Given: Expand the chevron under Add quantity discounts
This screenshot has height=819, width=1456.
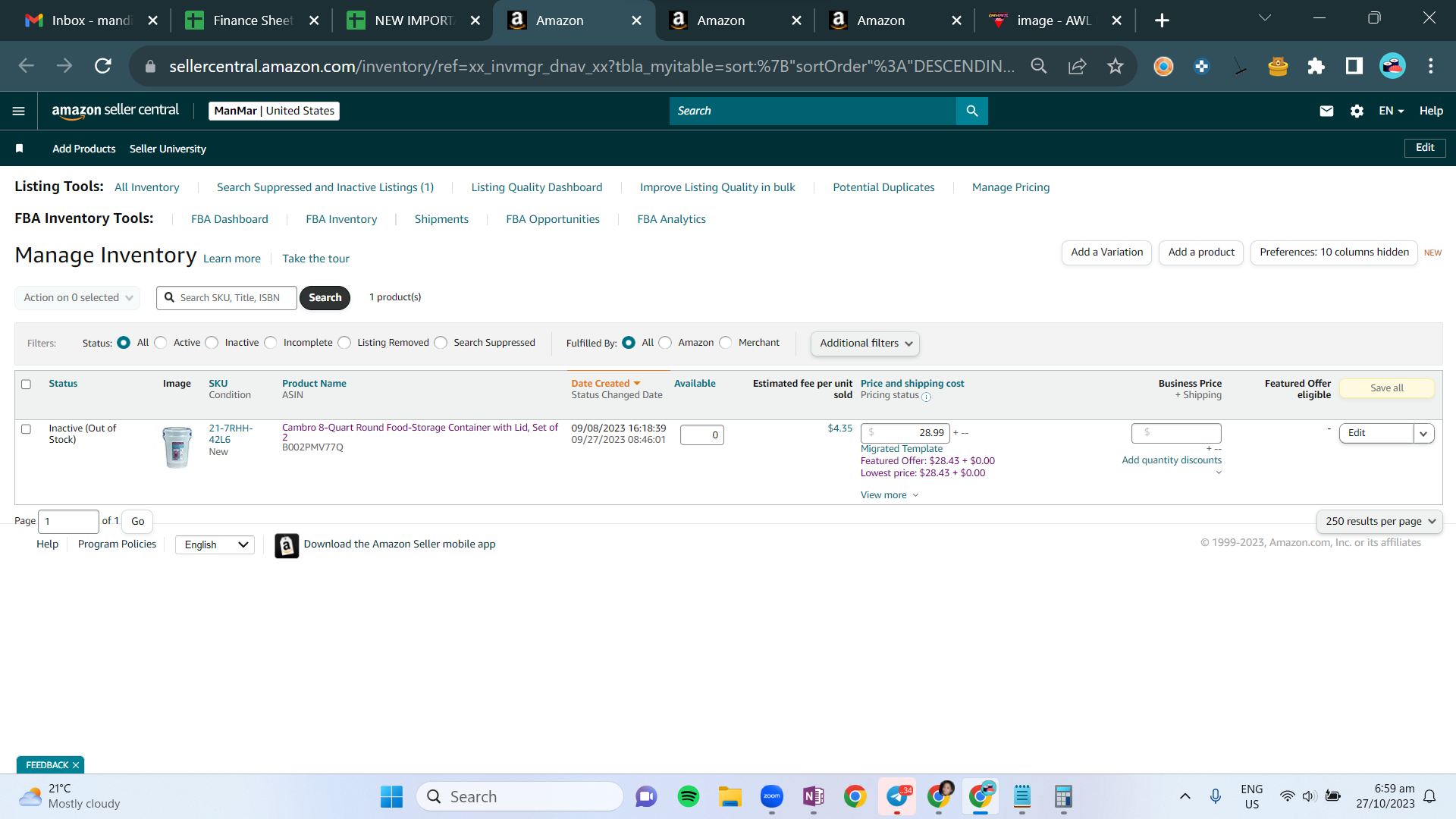Looking at the screenshot, I should 1219,473.
